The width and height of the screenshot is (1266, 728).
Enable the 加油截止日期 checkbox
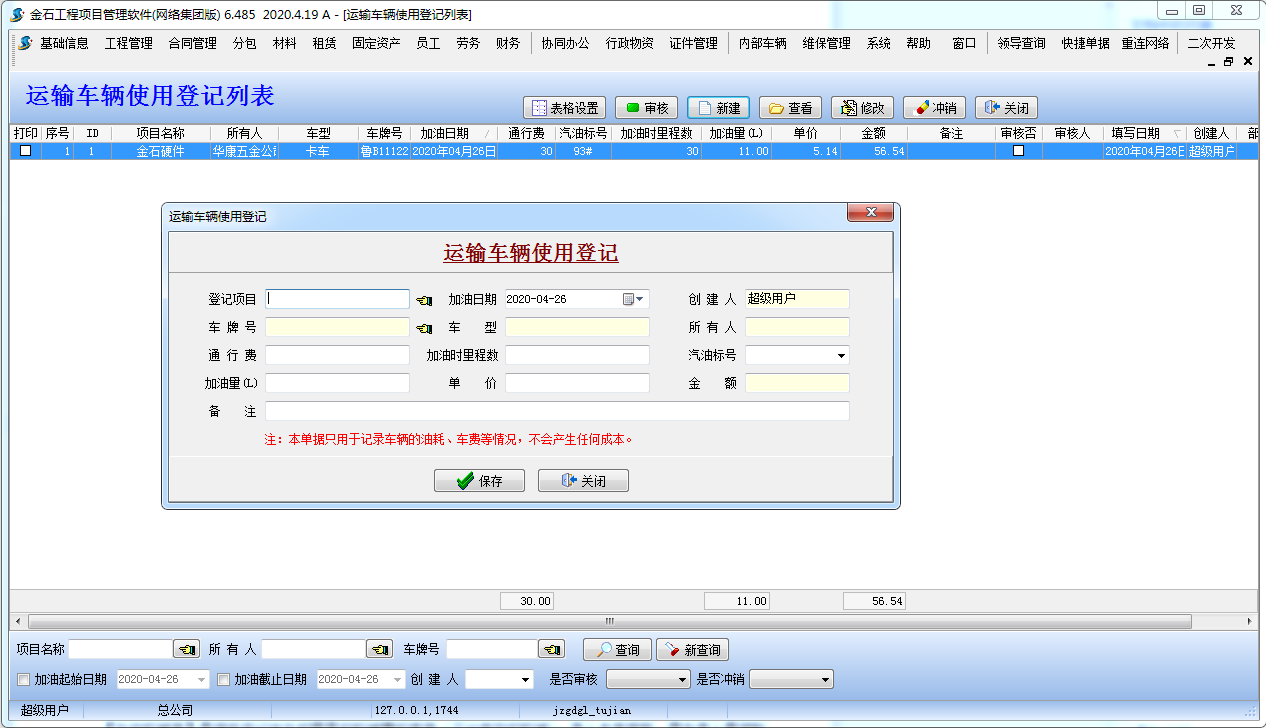[x=224, y=680]
